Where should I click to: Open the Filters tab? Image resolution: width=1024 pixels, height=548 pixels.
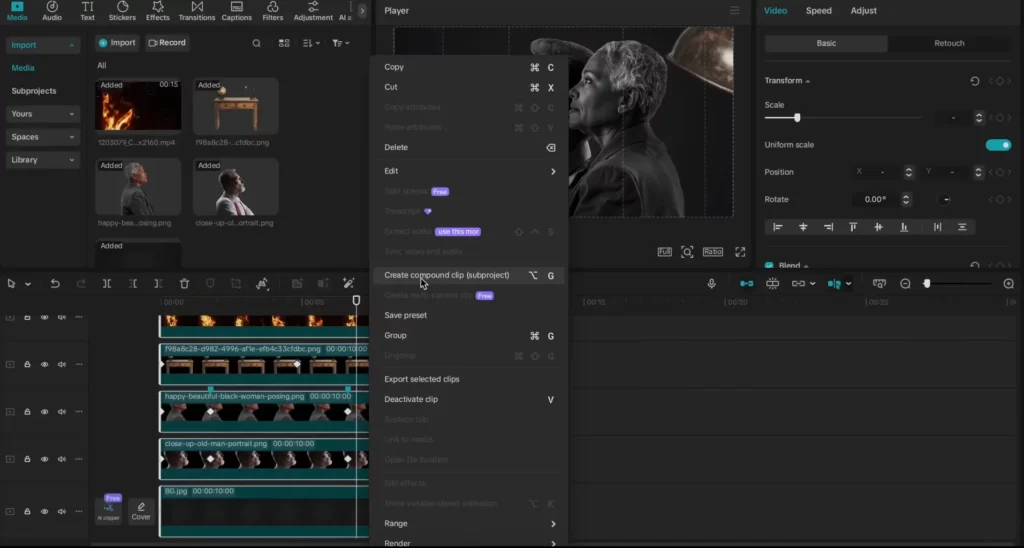click(272, 11)
